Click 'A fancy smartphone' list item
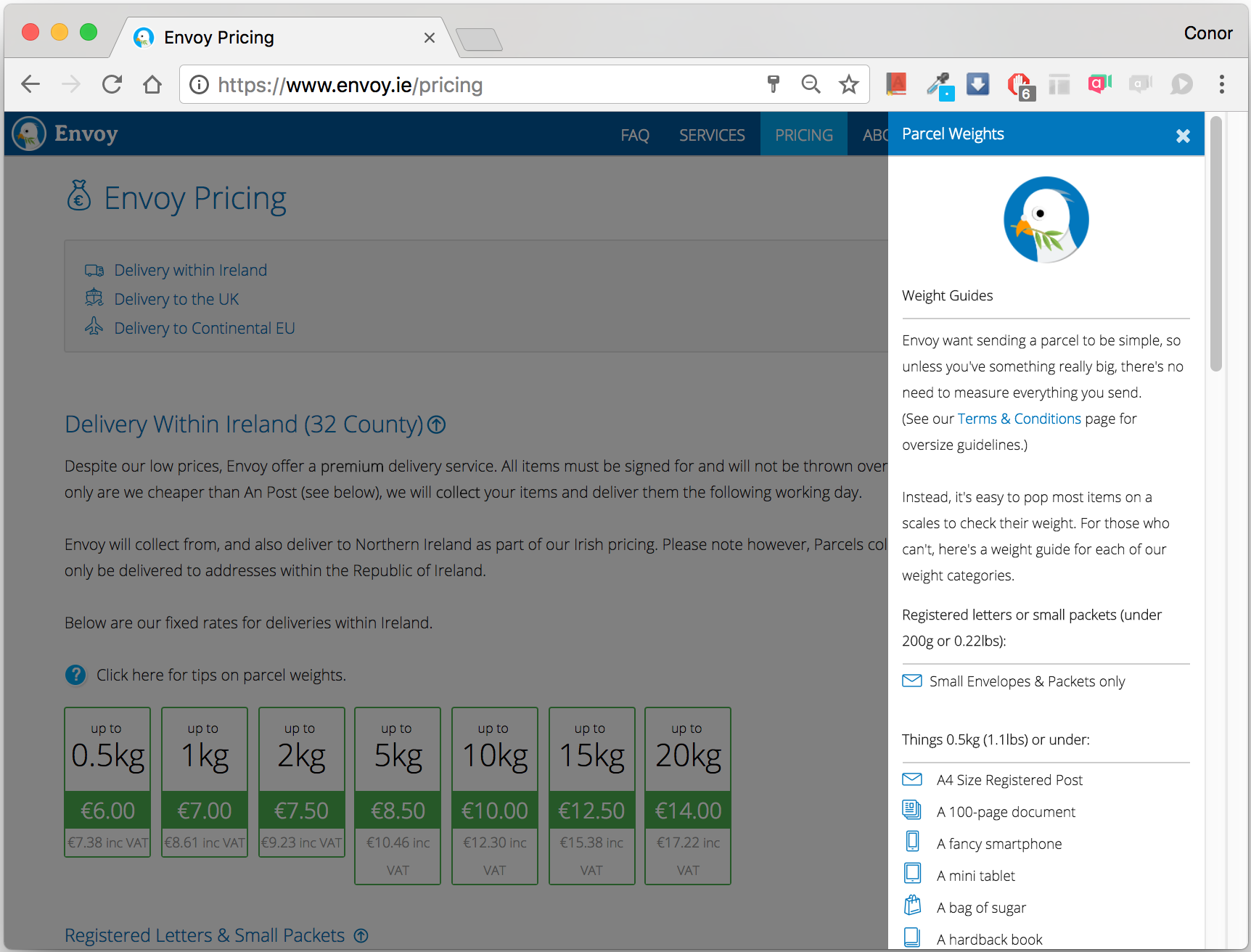 tap(999, 844)
